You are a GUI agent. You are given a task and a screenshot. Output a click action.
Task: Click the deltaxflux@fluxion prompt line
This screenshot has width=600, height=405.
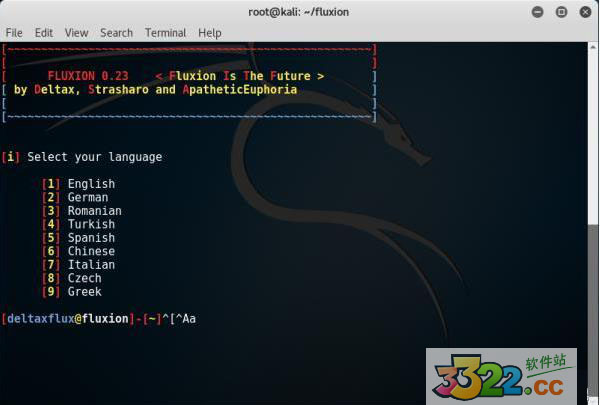99,318
